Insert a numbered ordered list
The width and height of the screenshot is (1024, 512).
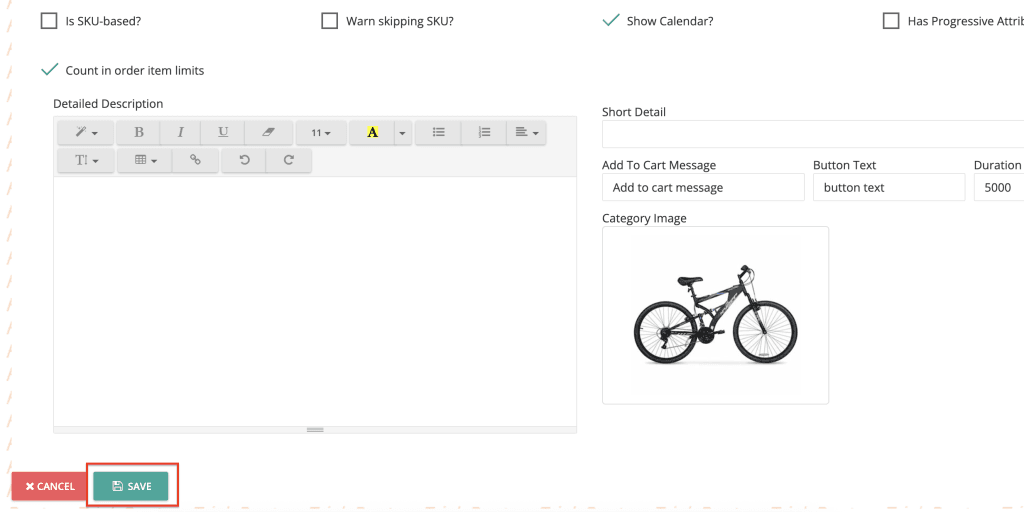pyautogui.click(x=484, y=132)
